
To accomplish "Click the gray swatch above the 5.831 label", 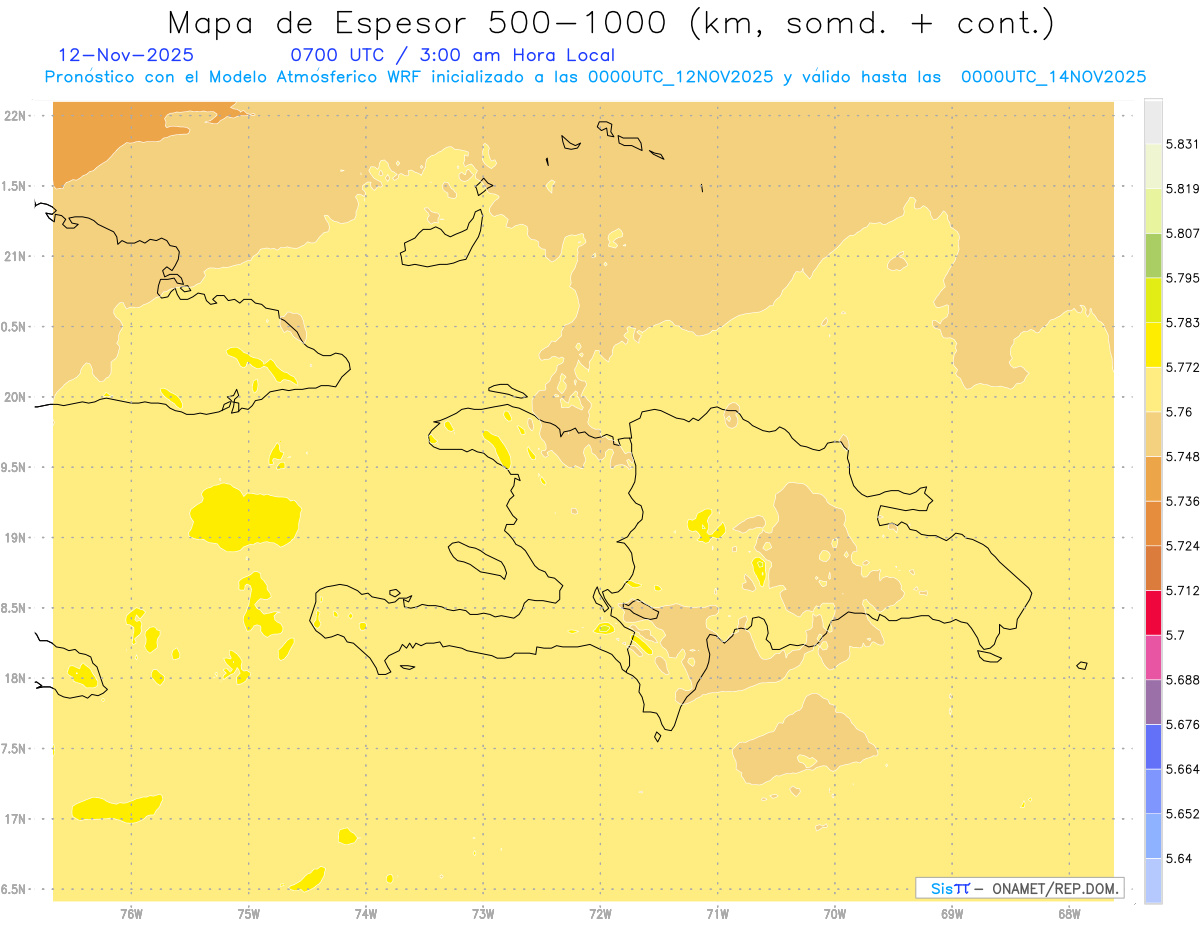I will pos(1153,121).
